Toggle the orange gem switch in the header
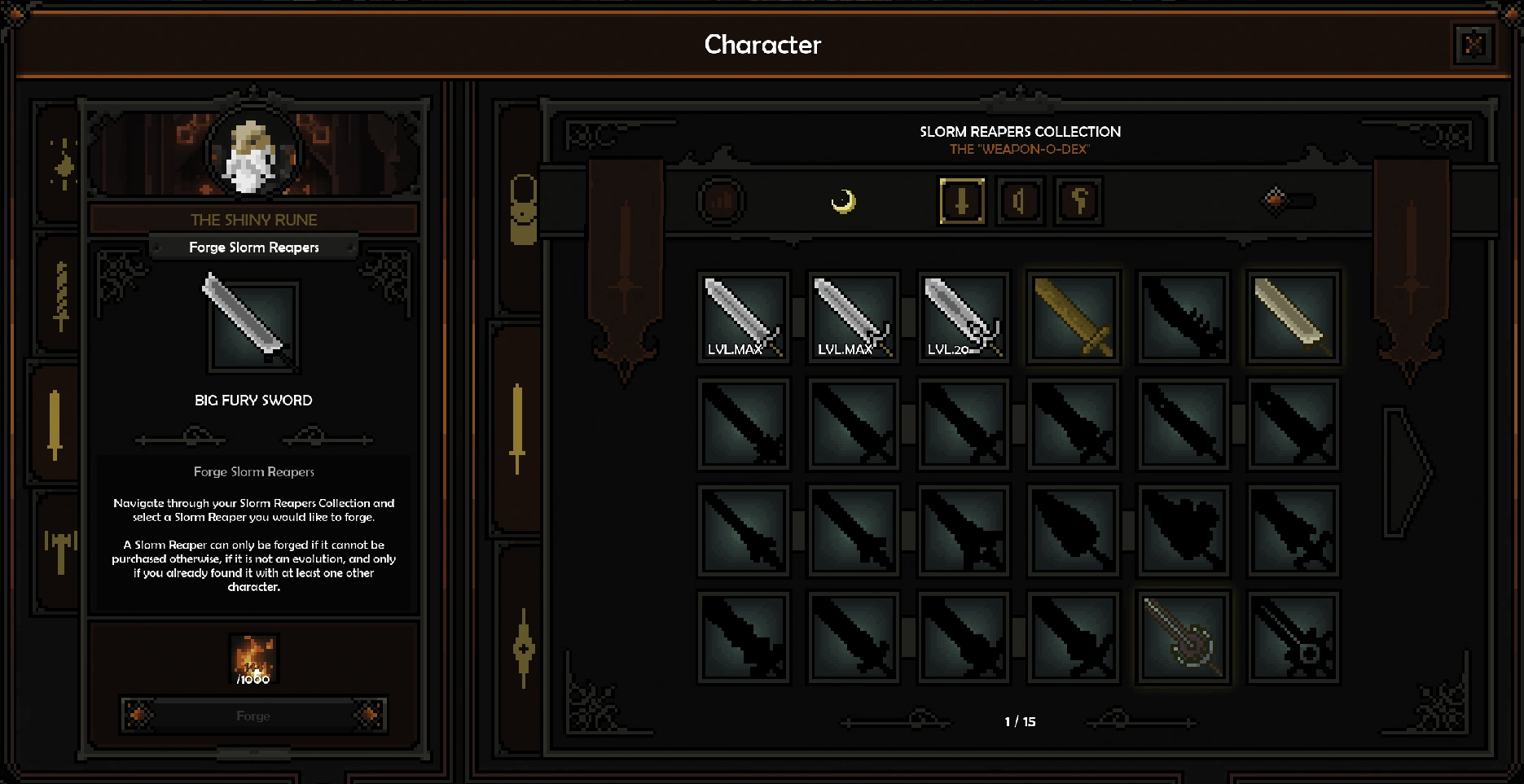1524x784 pixels. tap(1287, 199)
